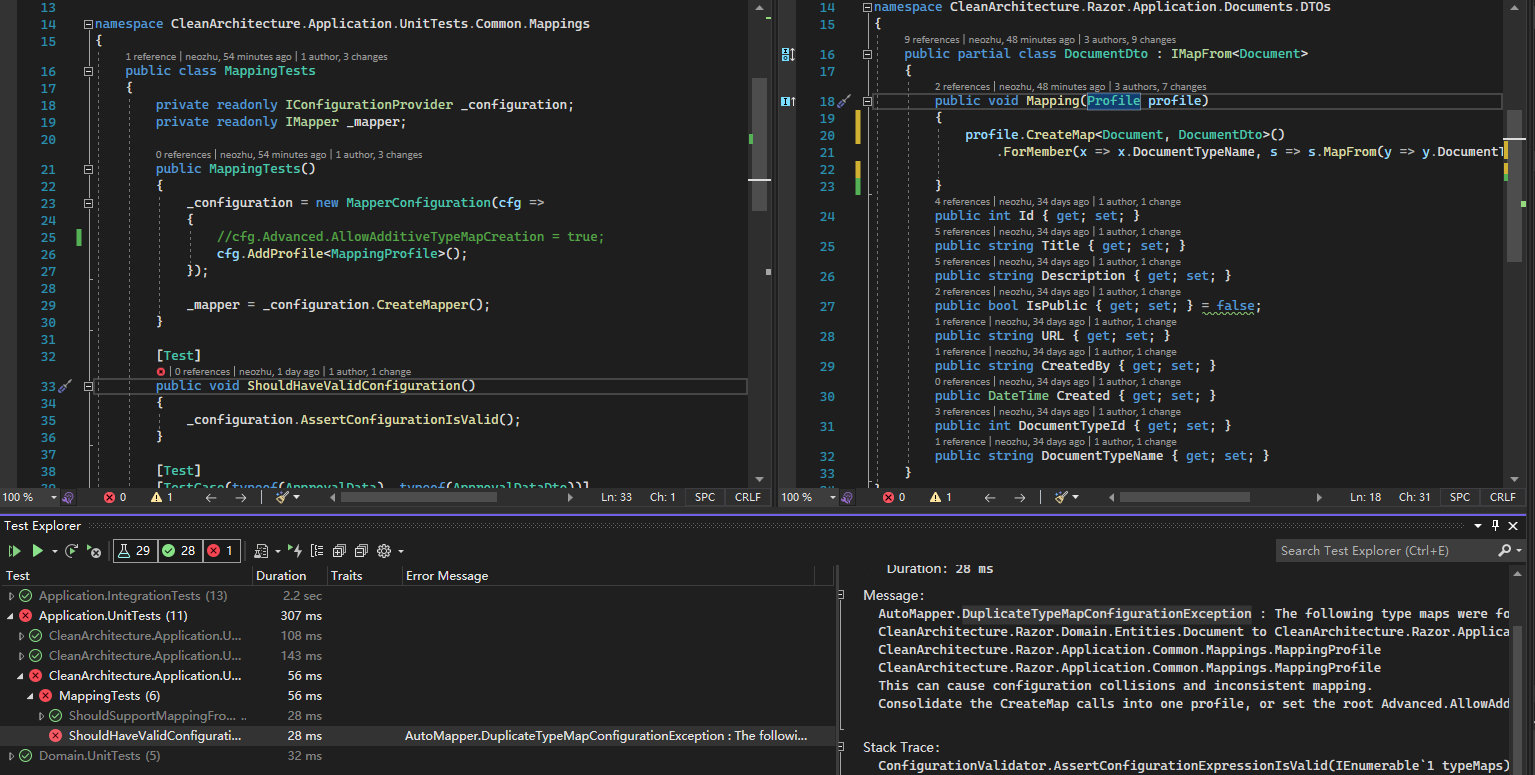Select ShouldHaveValidConfigurati... failed test row
The width and height of the screenshot is (1535, 775).
[418, 736]
